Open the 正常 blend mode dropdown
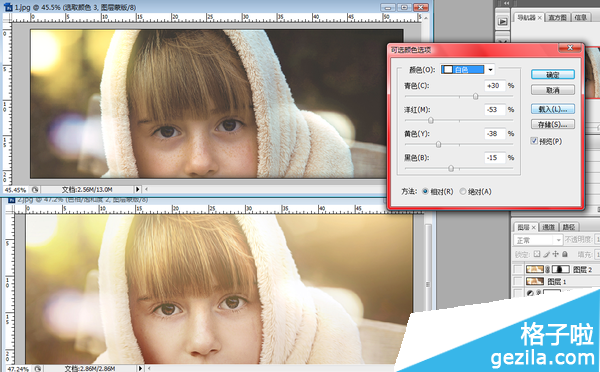 [538, 240]
